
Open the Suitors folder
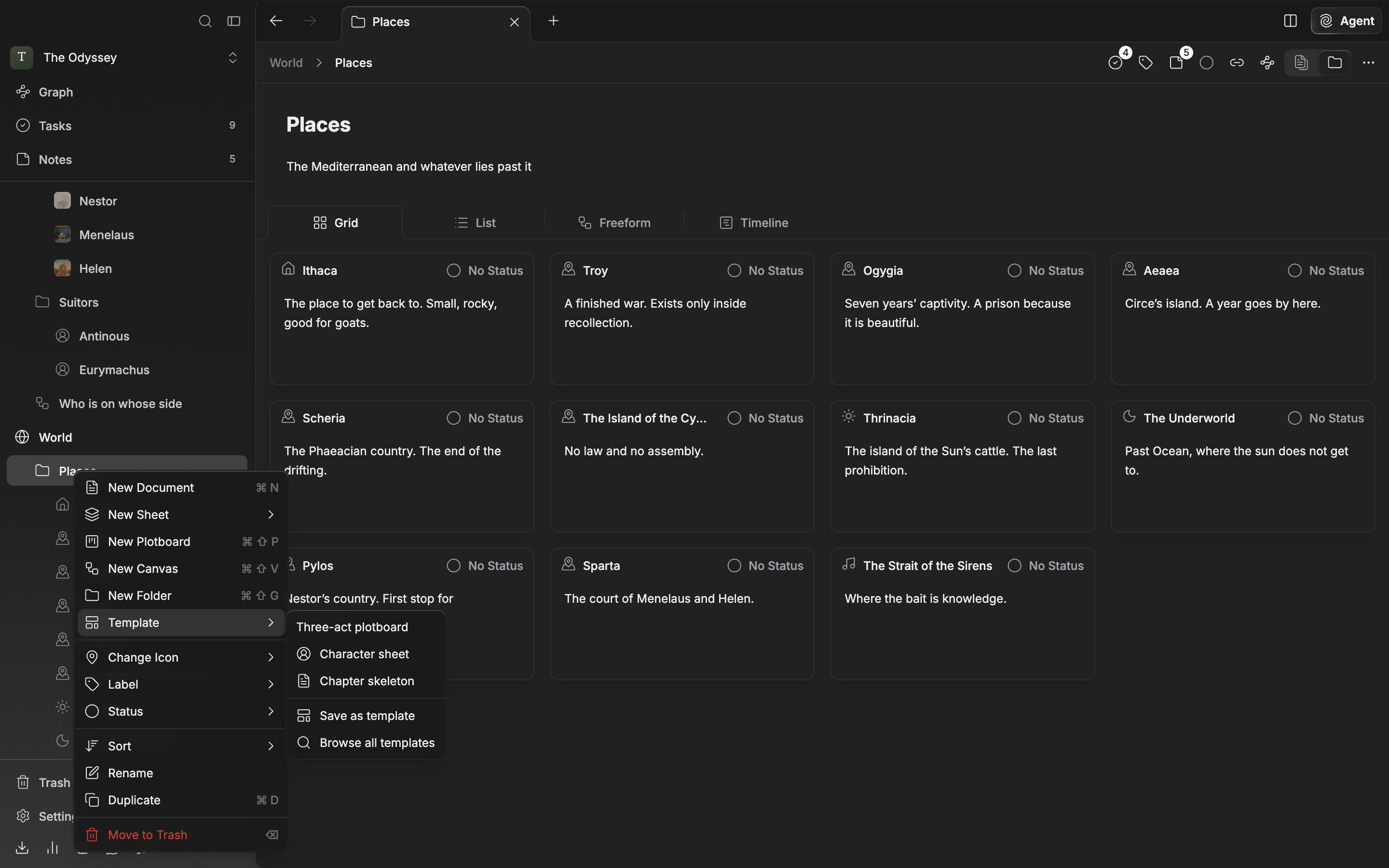127,302
